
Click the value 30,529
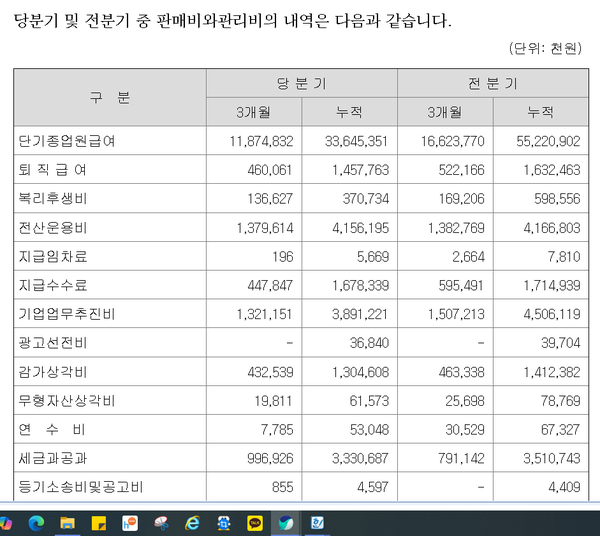(x=465, y=430)
